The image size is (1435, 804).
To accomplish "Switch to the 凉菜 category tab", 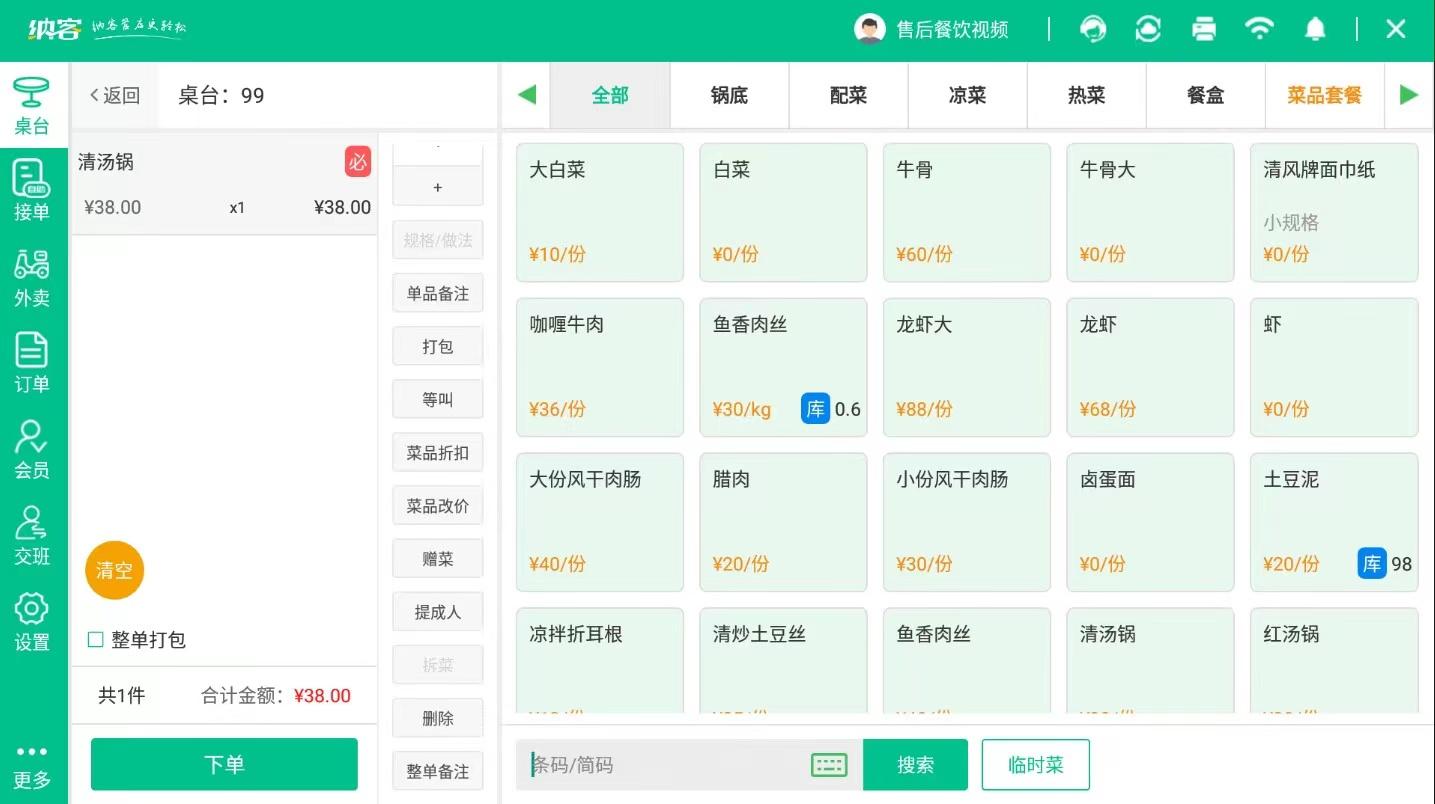I will (966, 95).
